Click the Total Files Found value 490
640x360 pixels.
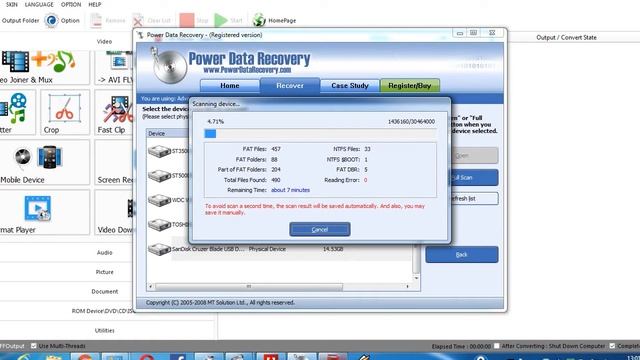click(276, 180)
